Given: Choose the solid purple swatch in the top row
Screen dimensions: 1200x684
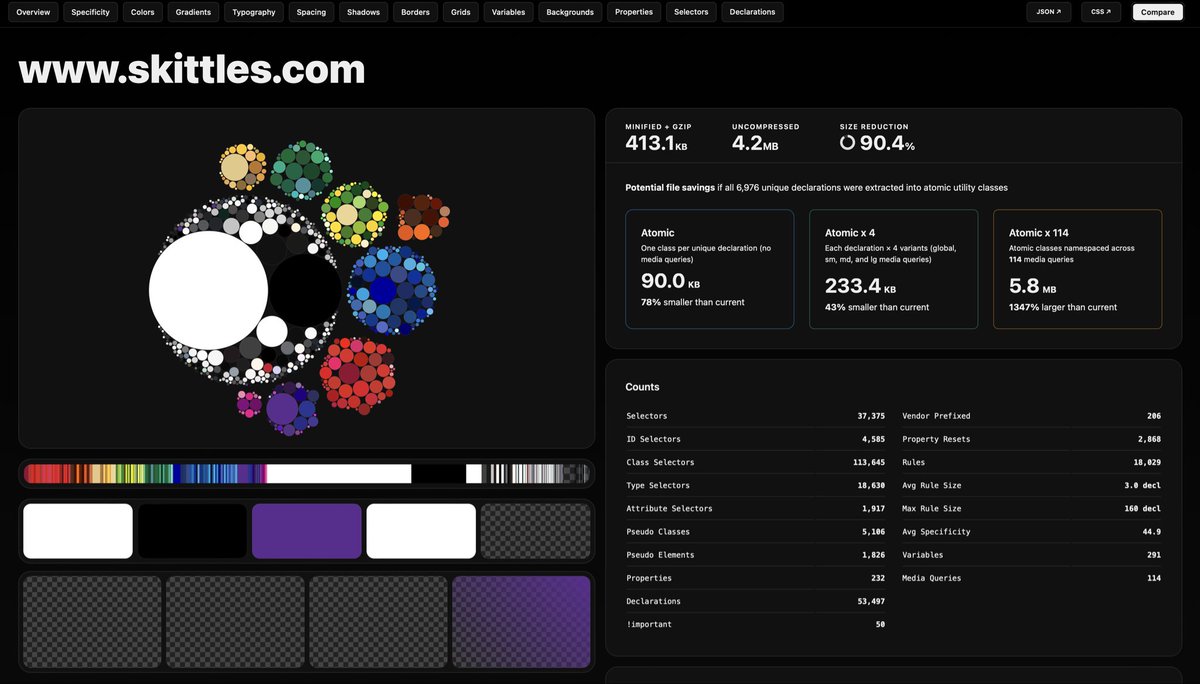Looking at the screenshot, I should click(x=307, y=531).
